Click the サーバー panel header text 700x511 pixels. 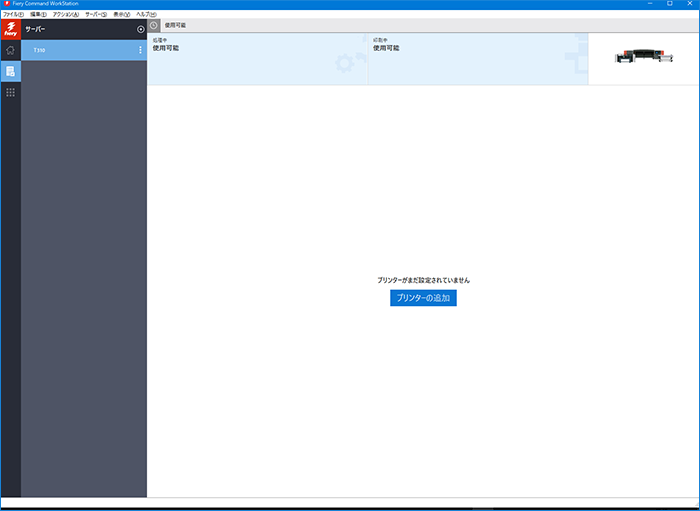pos(35,29)
